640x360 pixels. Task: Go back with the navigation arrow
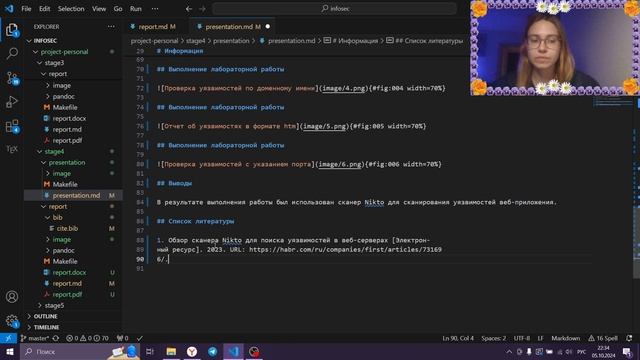pyautogui.click(x=189, y=9)
